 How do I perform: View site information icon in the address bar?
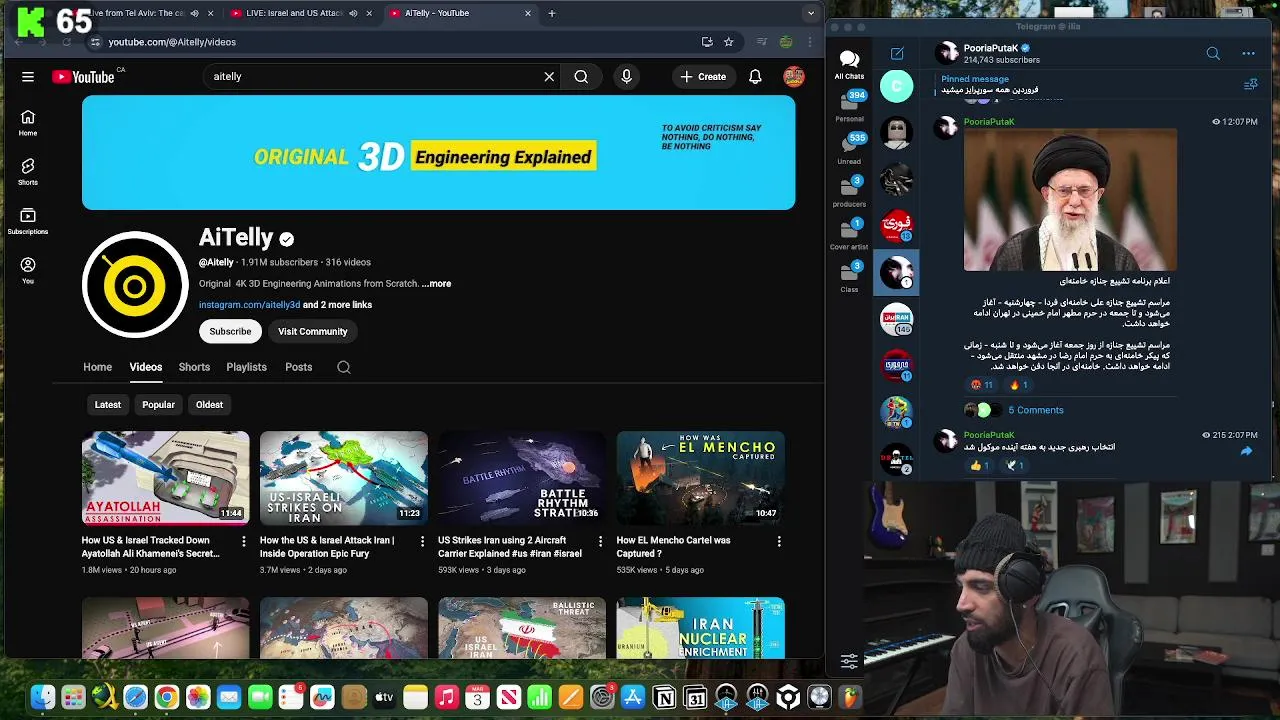[x=95, y=42]
